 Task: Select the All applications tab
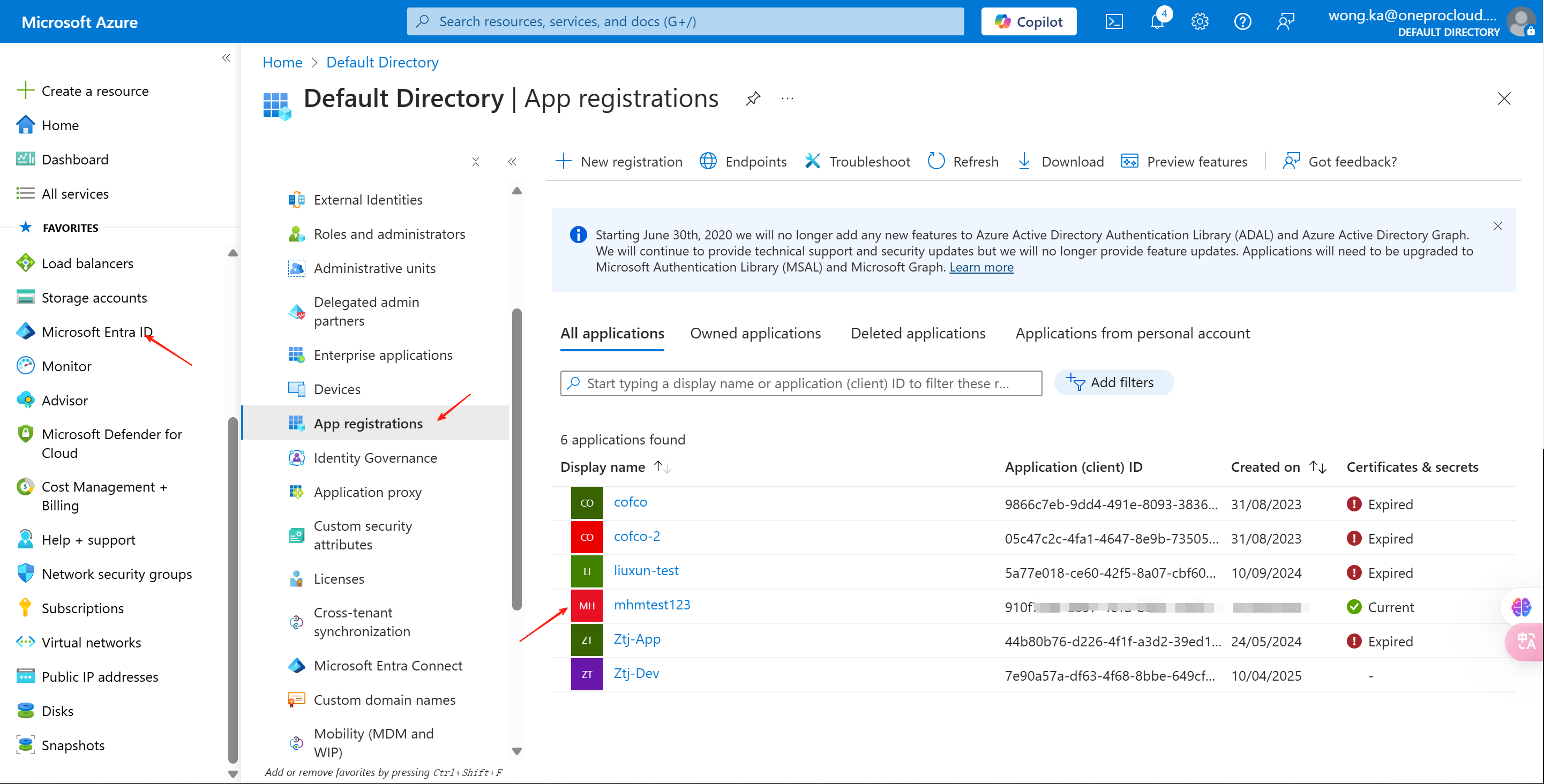pos(612,333)
